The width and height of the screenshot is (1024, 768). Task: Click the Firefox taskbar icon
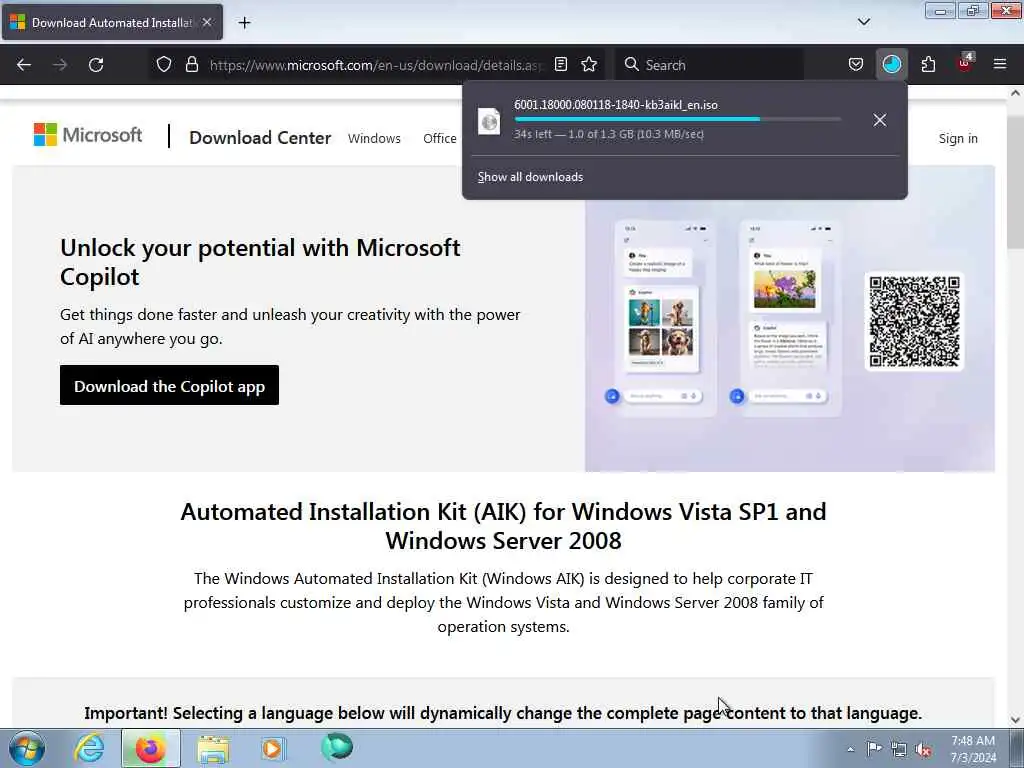(x=150, y=748)
